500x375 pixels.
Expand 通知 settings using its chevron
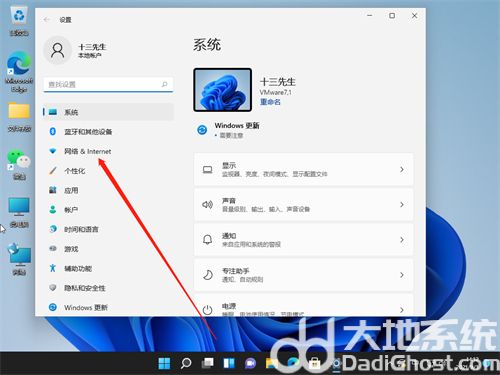pyautogui.click(x=402, y=240)
